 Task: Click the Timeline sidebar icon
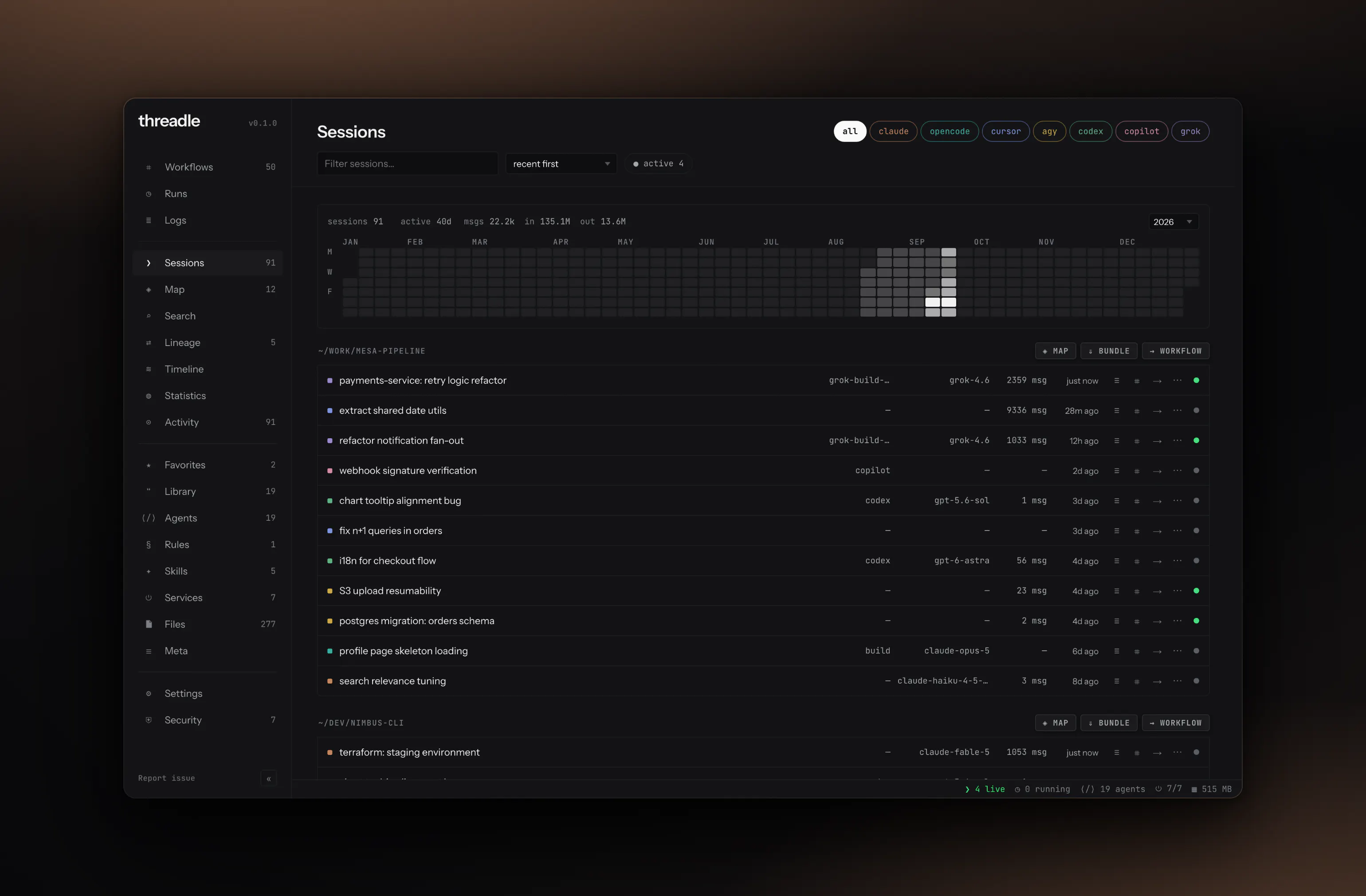149,369
